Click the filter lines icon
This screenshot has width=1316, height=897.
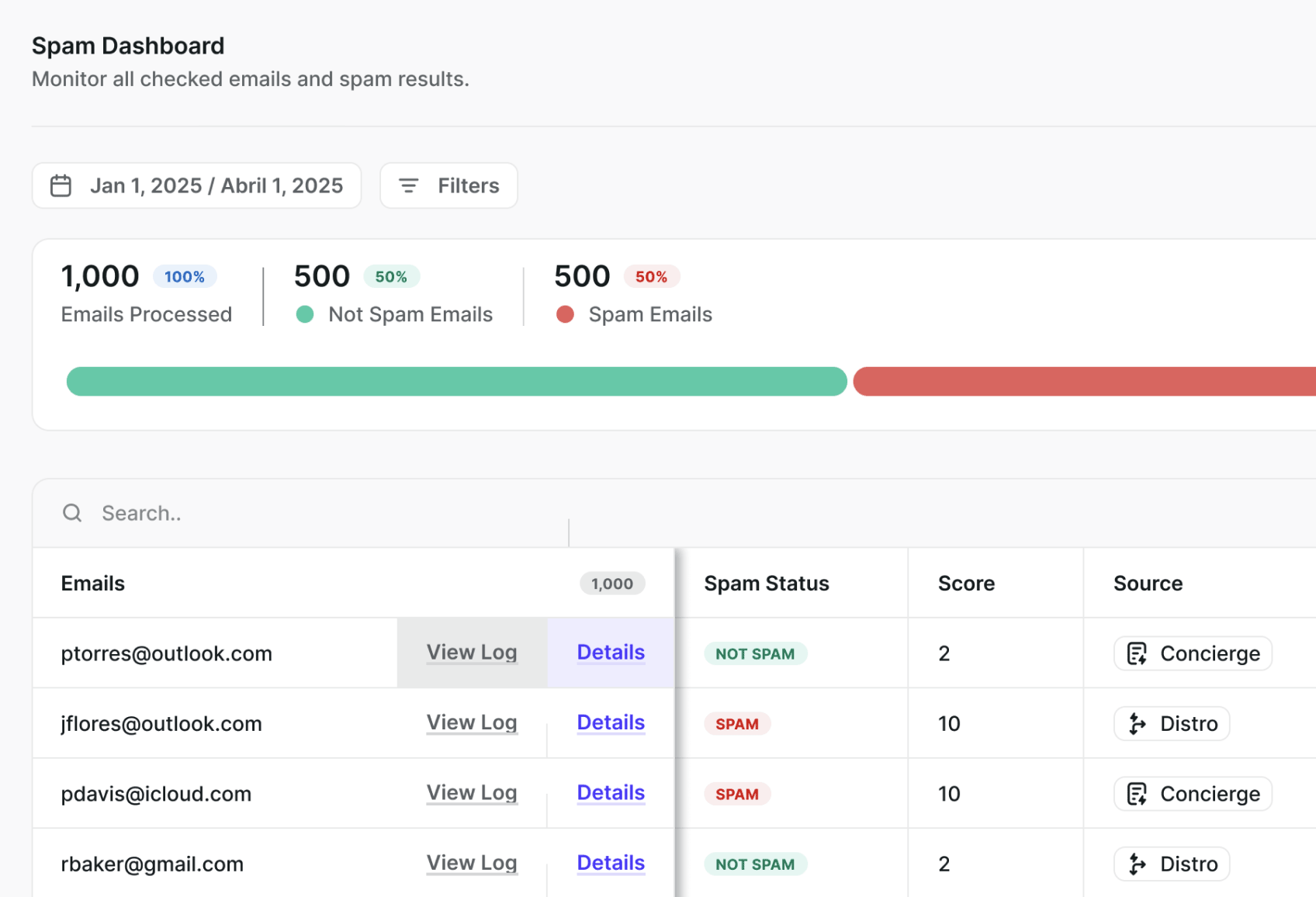click(408, 186)
